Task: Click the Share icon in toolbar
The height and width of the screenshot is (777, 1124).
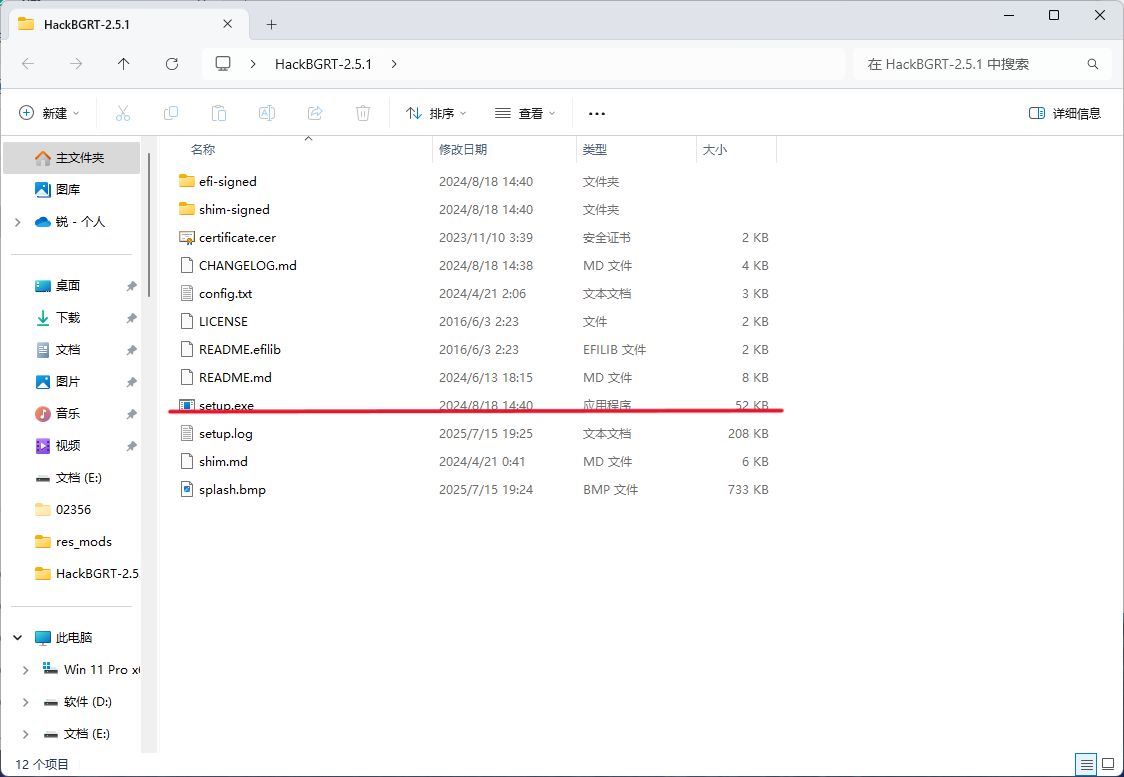Action: click(x=315, y=113)
